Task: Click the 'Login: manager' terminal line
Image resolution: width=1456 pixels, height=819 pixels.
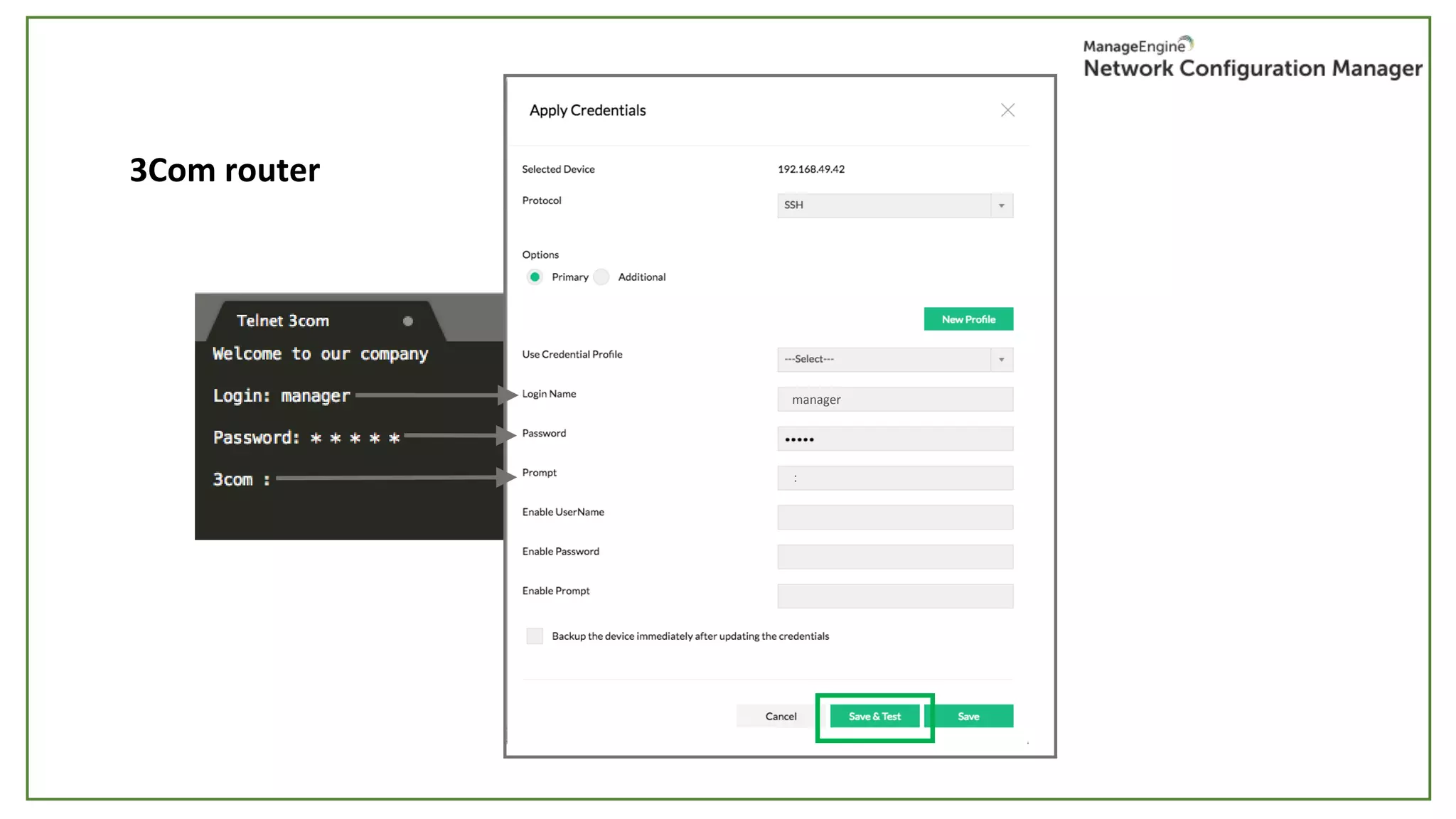Action: pos(282,396)
